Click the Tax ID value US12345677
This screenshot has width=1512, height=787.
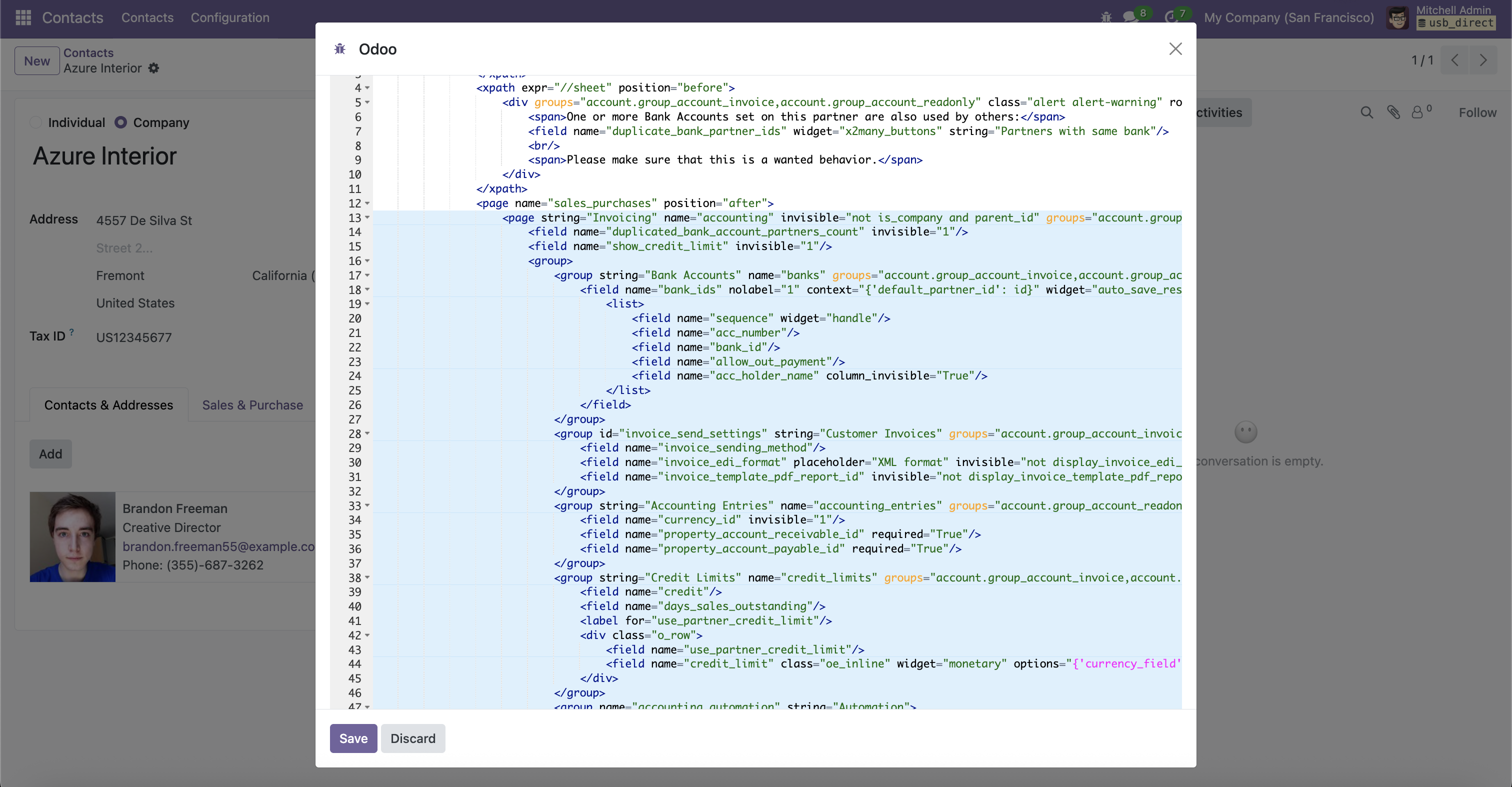tap(134, 337)
